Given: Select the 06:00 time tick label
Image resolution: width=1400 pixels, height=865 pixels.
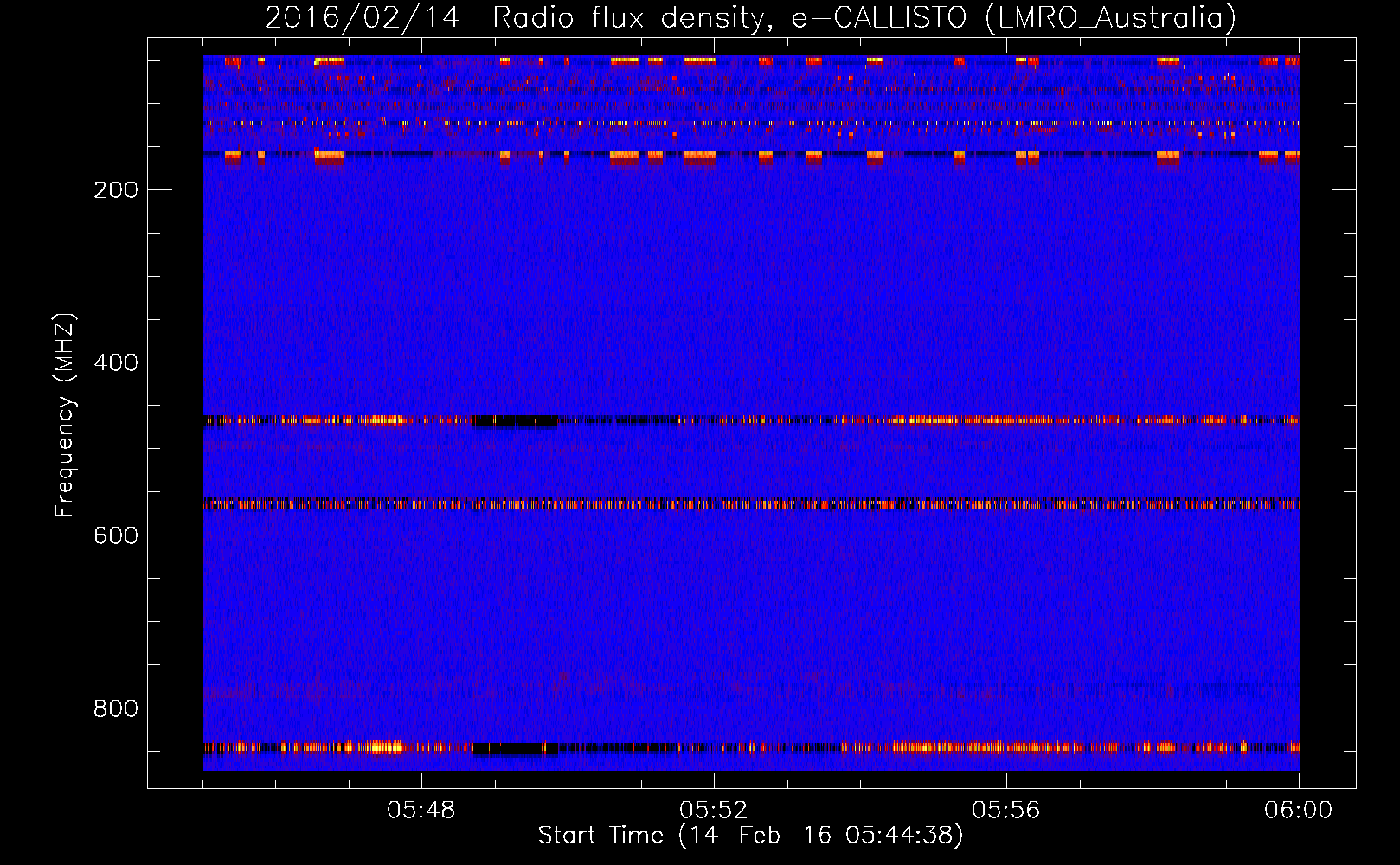Looking at the screenshot, I should pos(1299,811).
